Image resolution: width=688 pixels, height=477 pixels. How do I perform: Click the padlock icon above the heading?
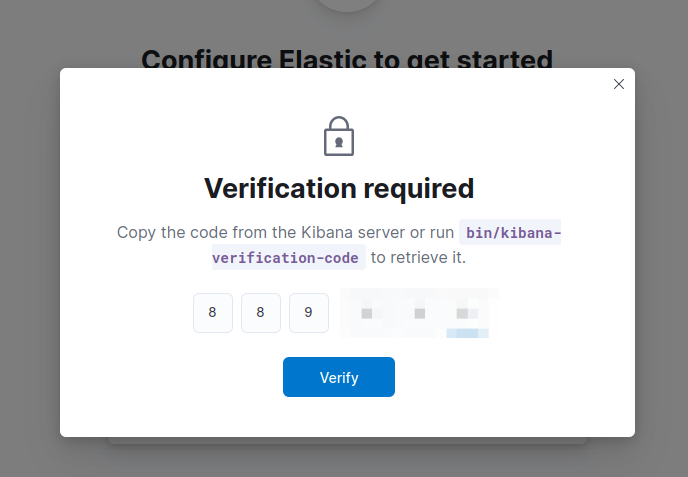[x=339, y=136]
